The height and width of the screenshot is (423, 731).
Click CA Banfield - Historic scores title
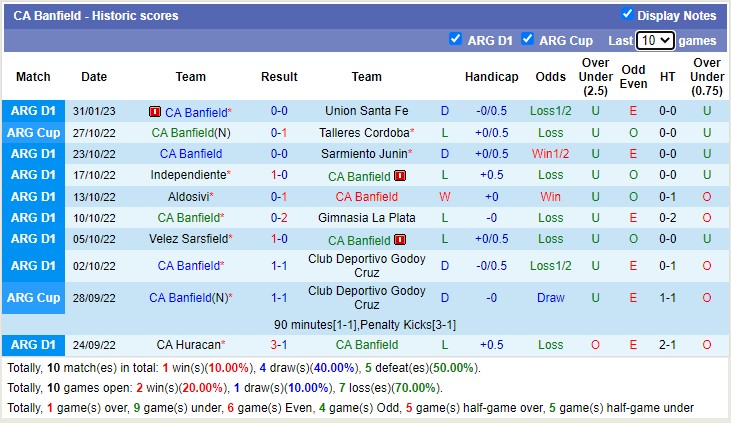[x=96, y=16]
